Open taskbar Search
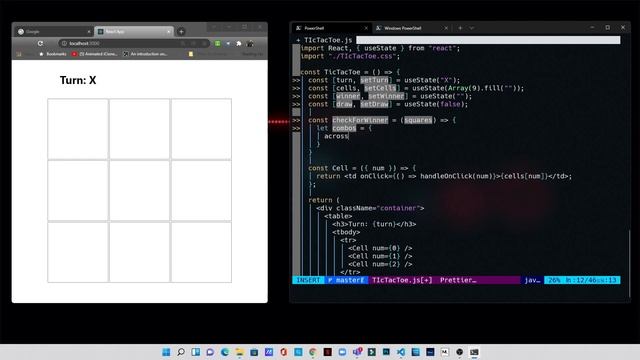Image resolution: width=640 pixels, height=360 pixels. pyautogui.click(x=181, y=352)
